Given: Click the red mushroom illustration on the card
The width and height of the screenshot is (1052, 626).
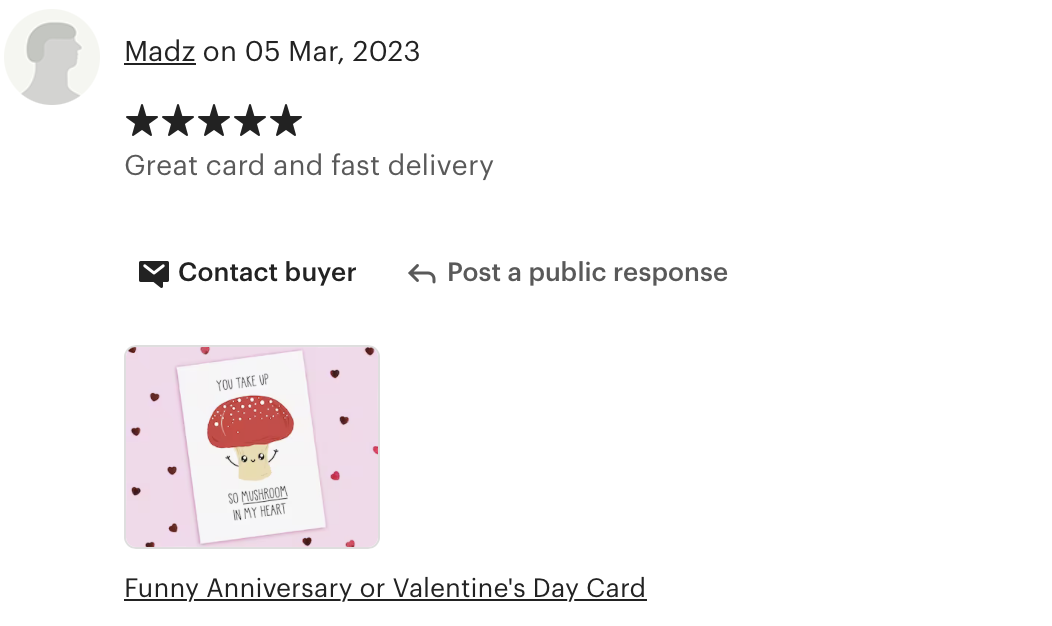Looking at the screenshot, I should (x=250, y=436).
